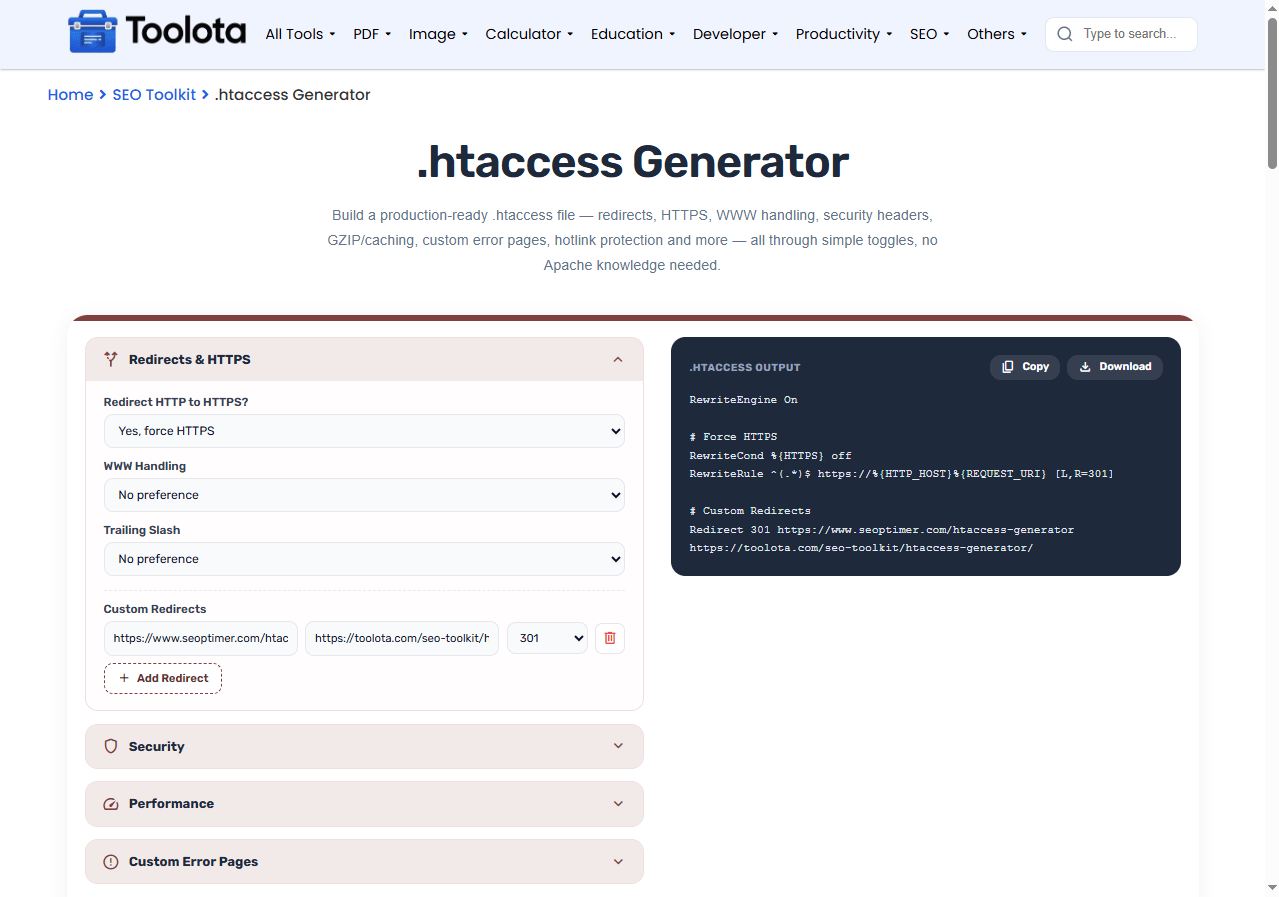Click the Download arrow icon in output panel
Image resolution: width=1279 pixels, height=897 pixels.
point(1085,367)
